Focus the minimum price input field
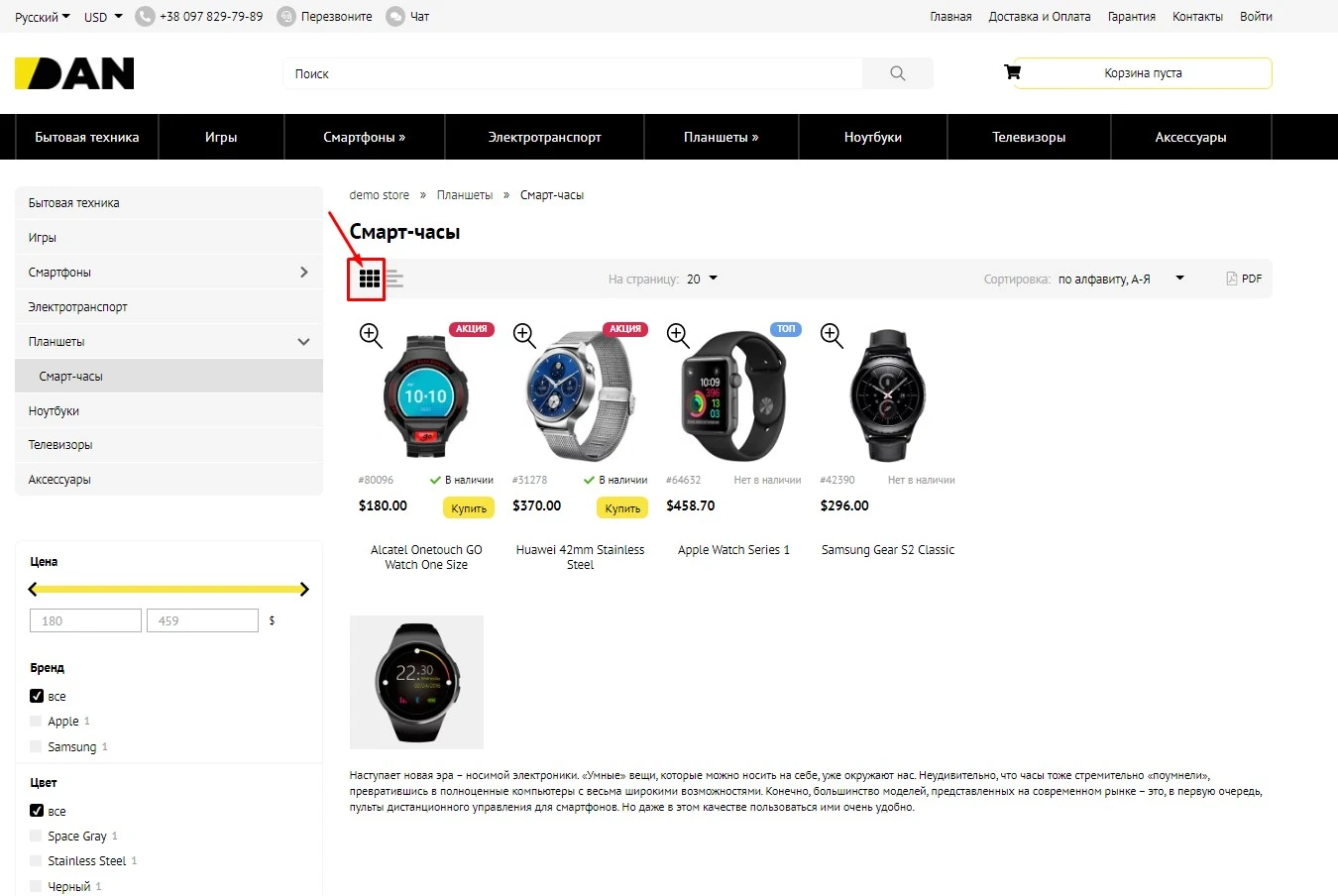The image size is (1338, 896). coord(85,620)
